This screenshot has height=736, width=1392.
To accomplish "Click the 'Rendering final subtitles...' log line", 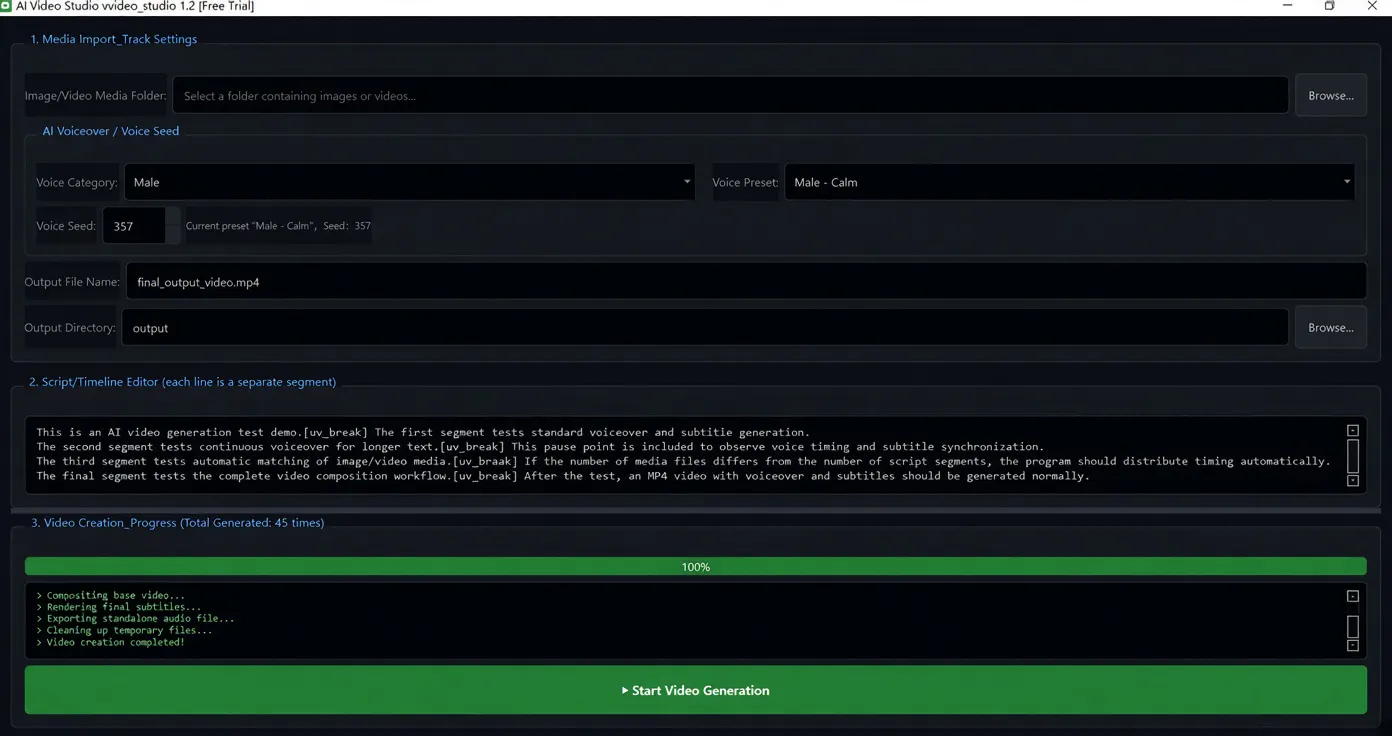I will 119,607.
